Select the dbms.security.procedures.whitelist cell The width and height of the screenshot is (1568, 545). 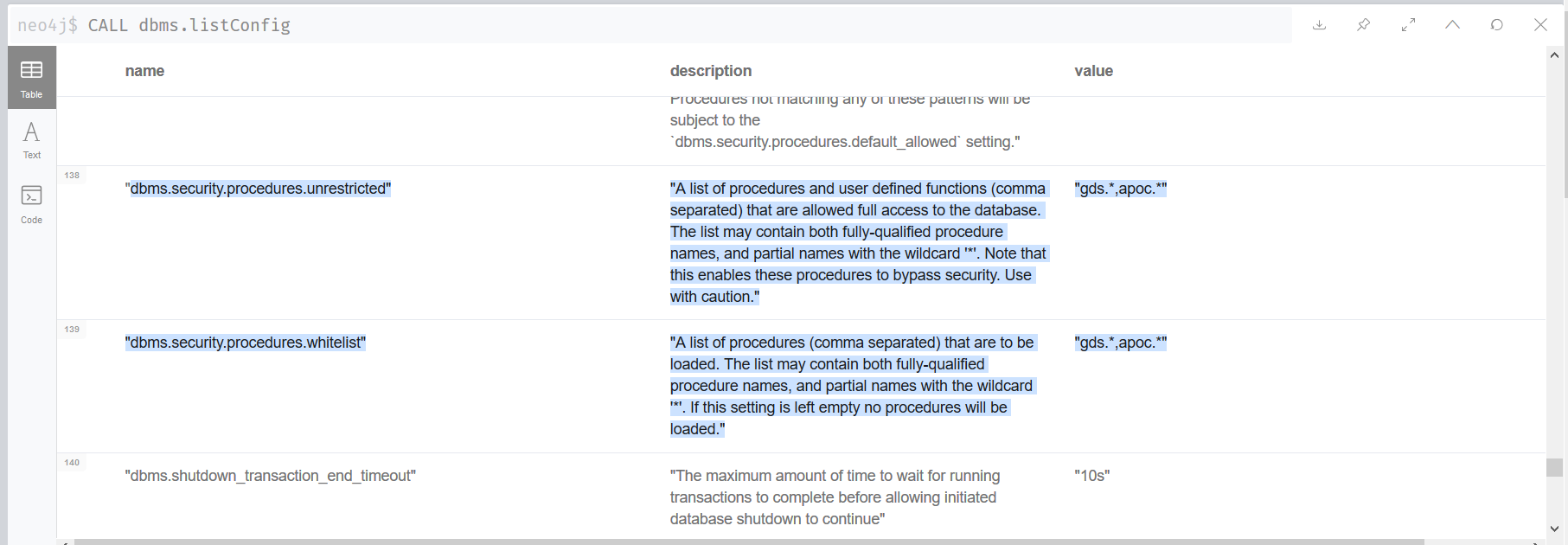coord(246,342)
